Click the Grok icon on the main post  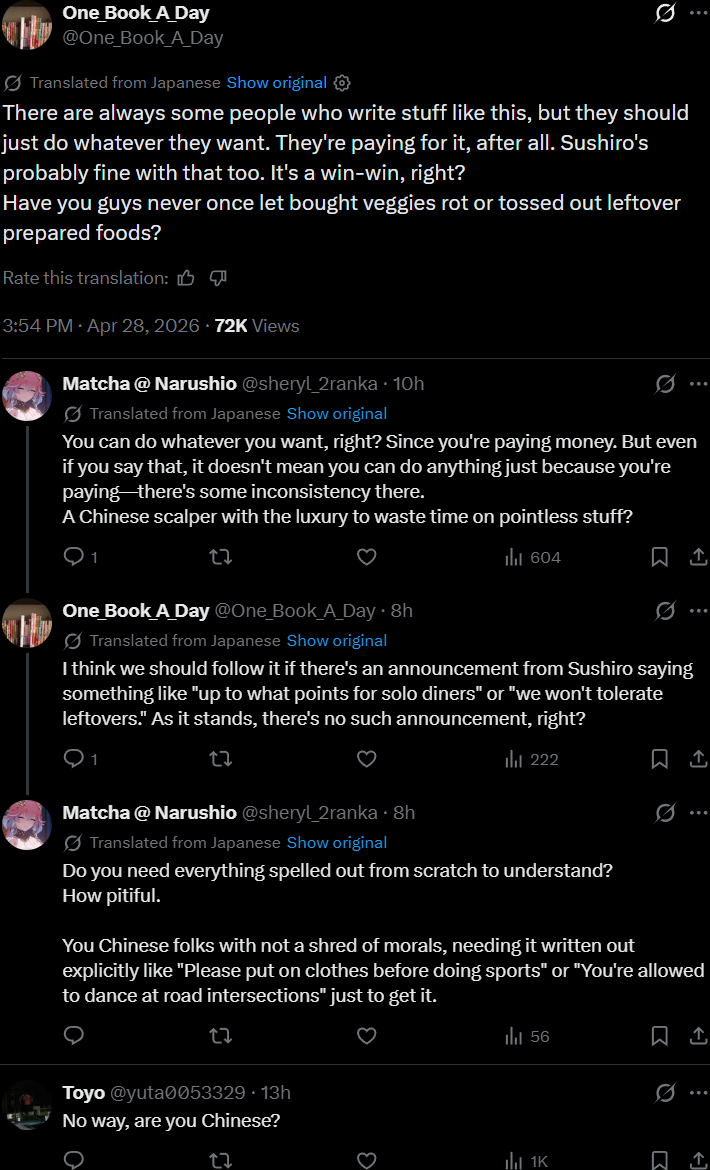(x=664, y=14)
